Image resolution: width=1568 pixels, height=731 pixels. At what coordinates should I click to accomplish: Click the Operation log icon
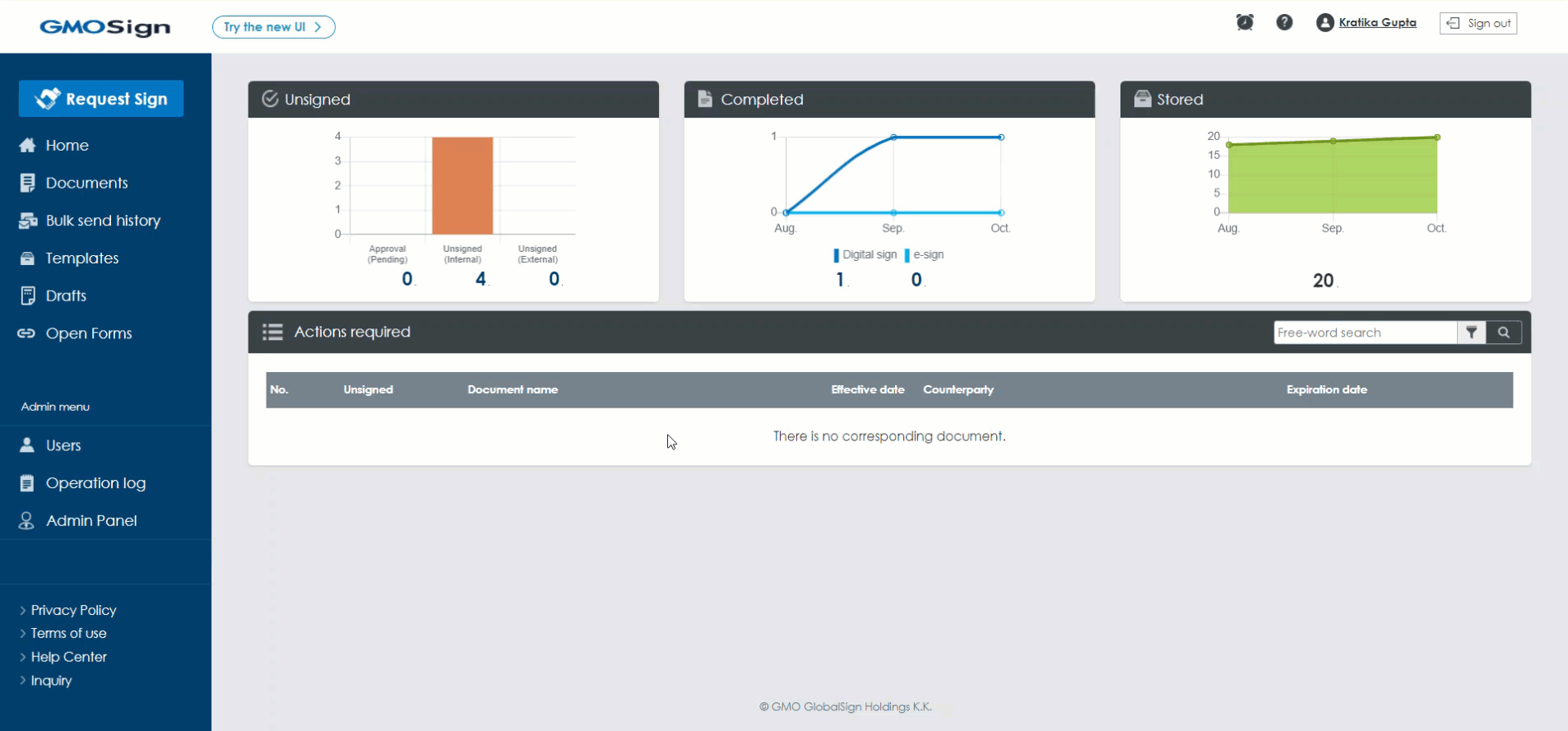click(x=27, y=483)
